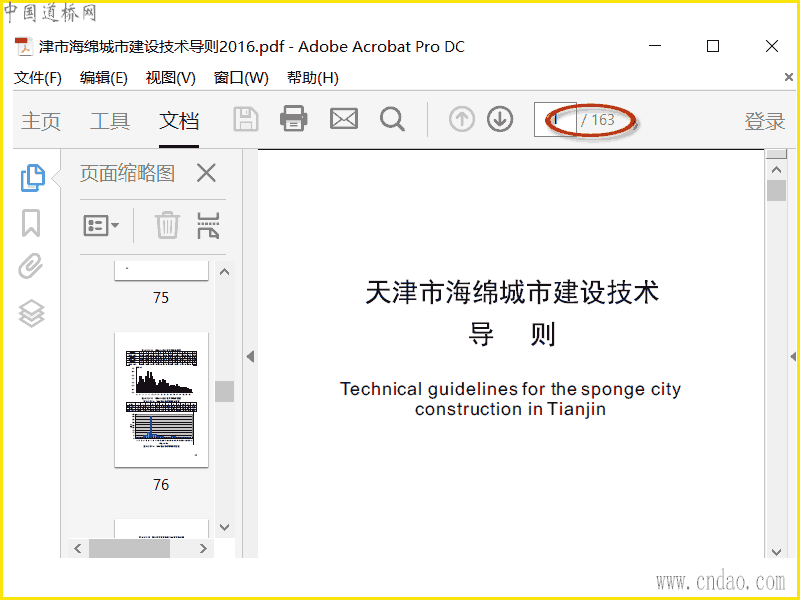Expand the right tools pane arrow

tap(794, 357)
